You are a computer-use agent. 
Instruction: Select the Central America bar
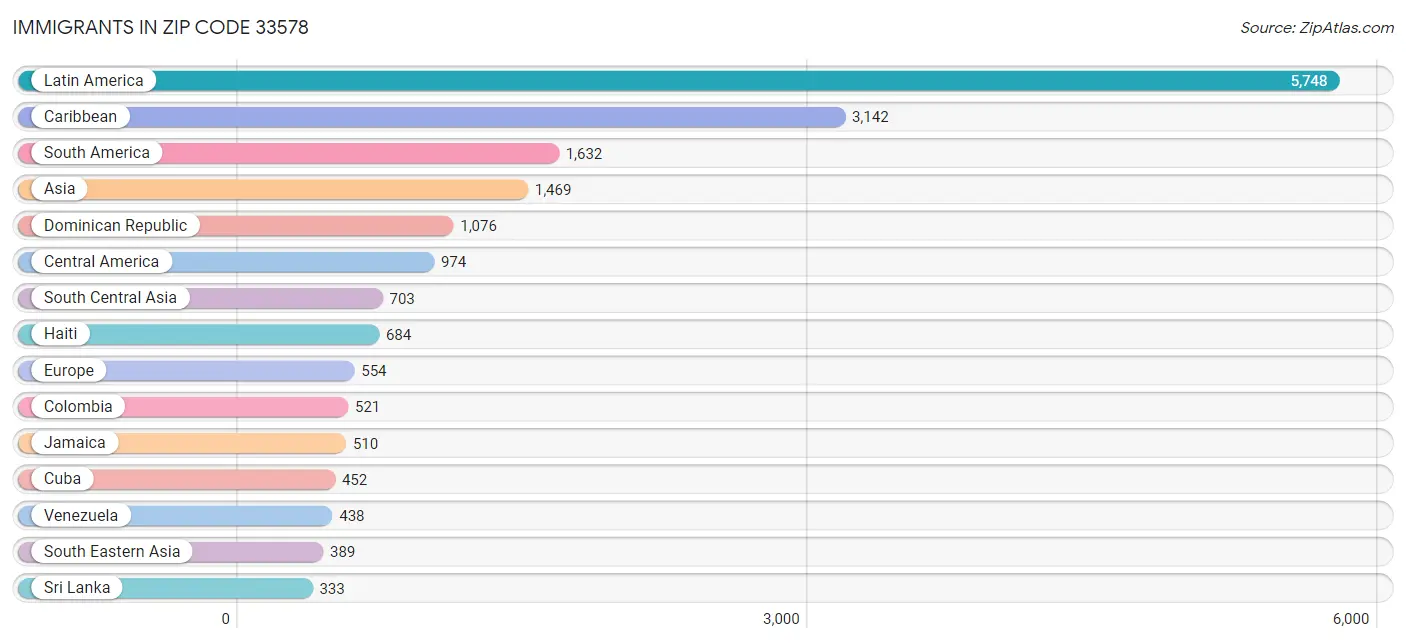[300, 261]
